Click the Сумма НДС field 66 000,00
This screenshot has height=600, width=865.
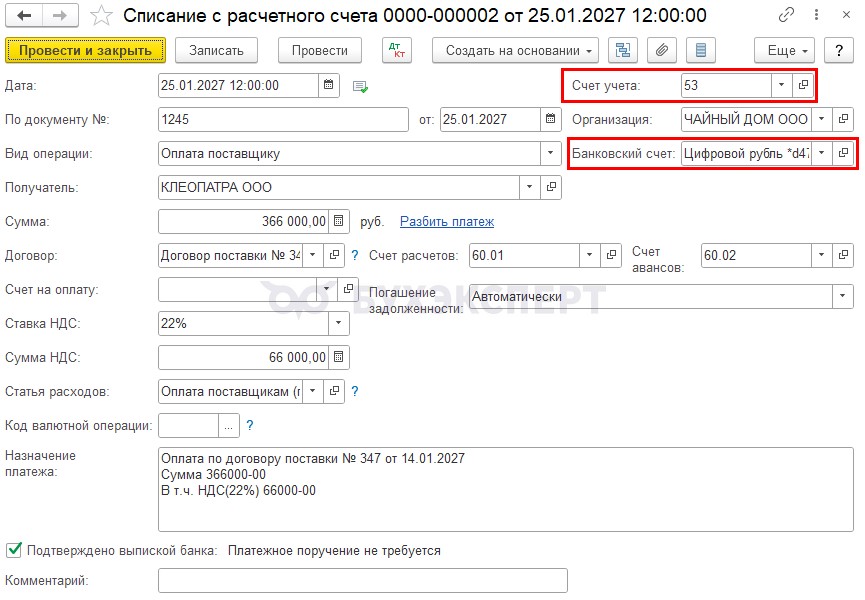click(243, 357)
